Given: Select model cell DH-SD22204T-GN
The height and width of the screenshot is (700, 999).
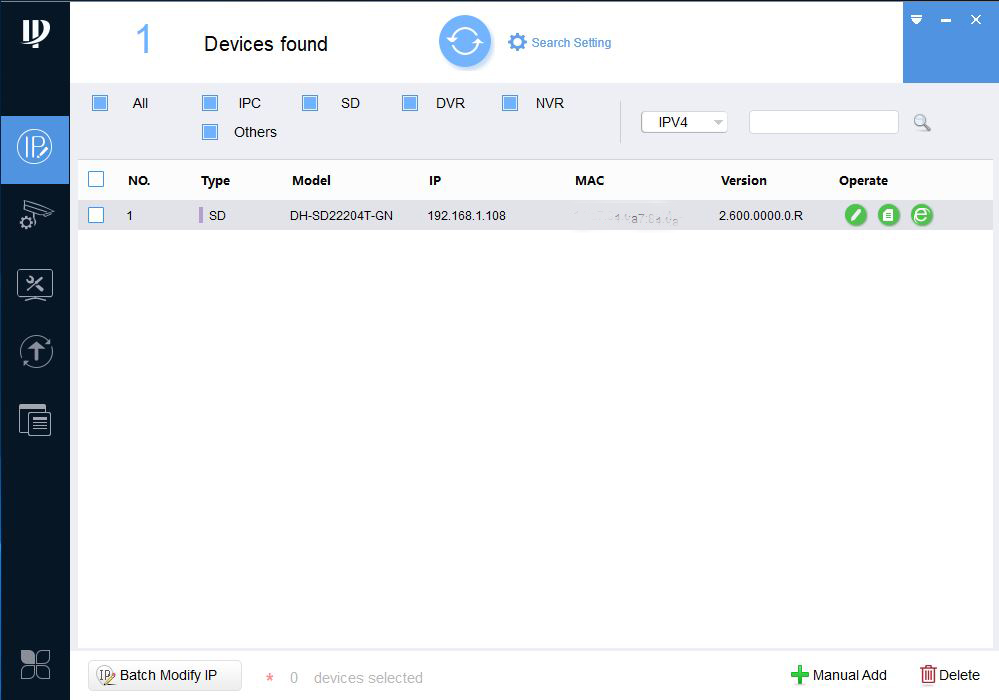Looking at the screenshot, I should coord(341,215).
